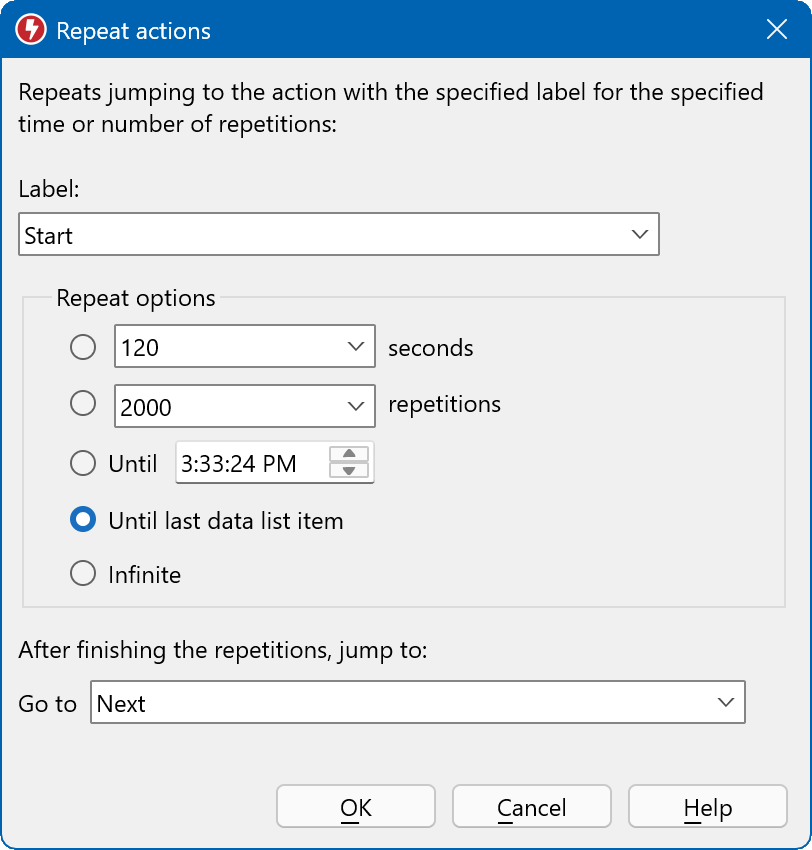Viewport: 812px width, 850px height.
Task: Click the red lightning app icon in title bar
Action: tap(31, 30)
